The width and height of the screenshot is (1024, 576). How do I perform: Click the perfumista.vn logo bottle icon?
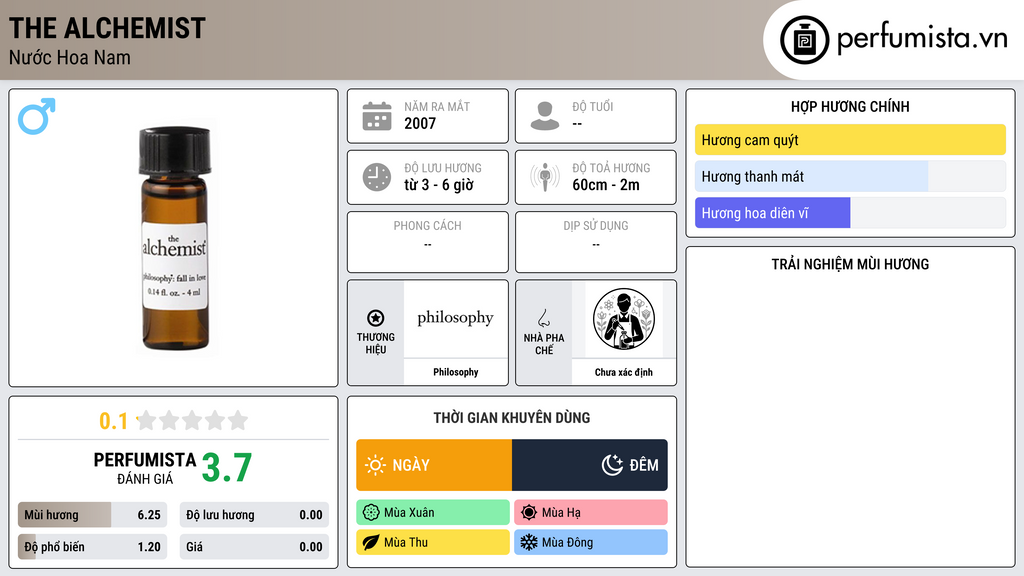click(x=804, y=40)
